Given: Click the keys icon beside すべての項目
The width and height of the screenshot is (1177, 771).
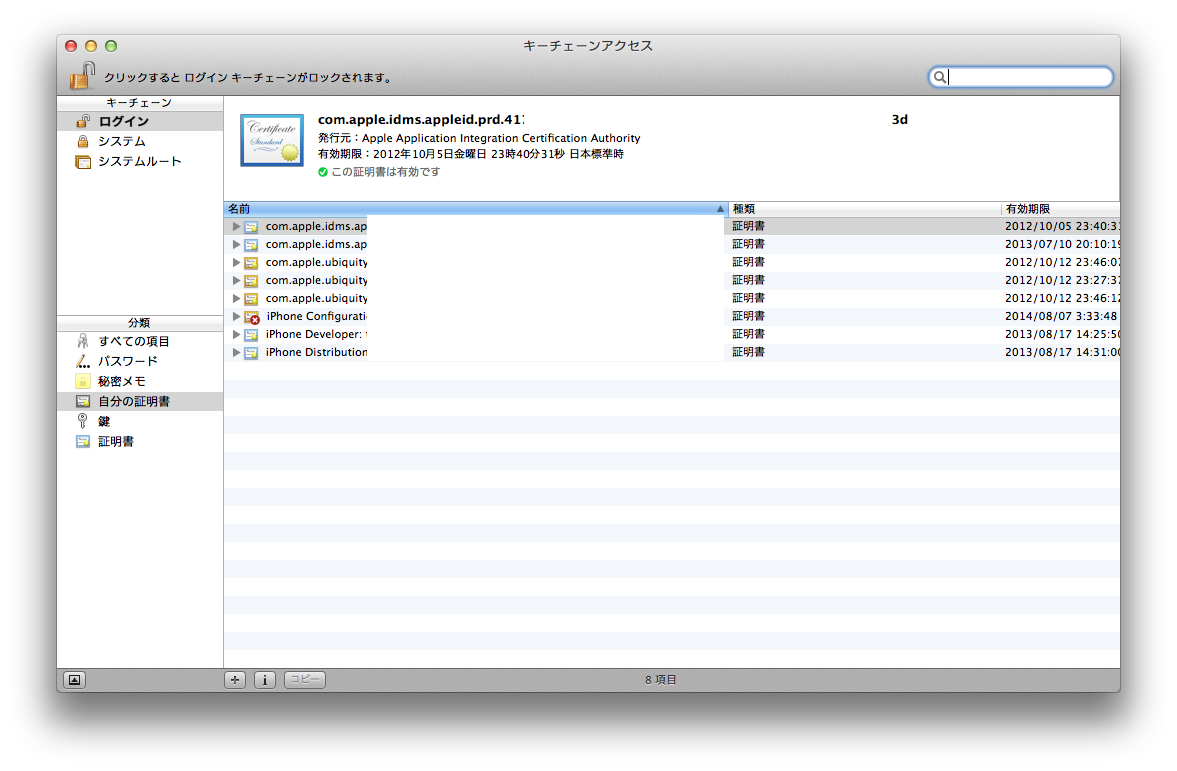Looking at the screenshot, I should click(x=83, y=341).
